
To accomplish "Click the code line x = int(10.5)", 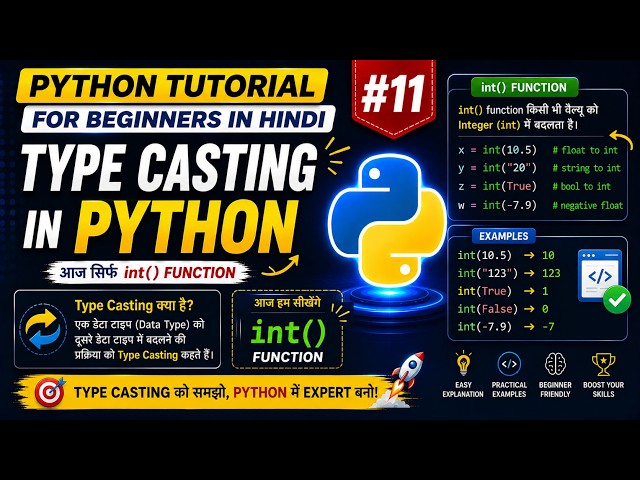I will 497,150.
